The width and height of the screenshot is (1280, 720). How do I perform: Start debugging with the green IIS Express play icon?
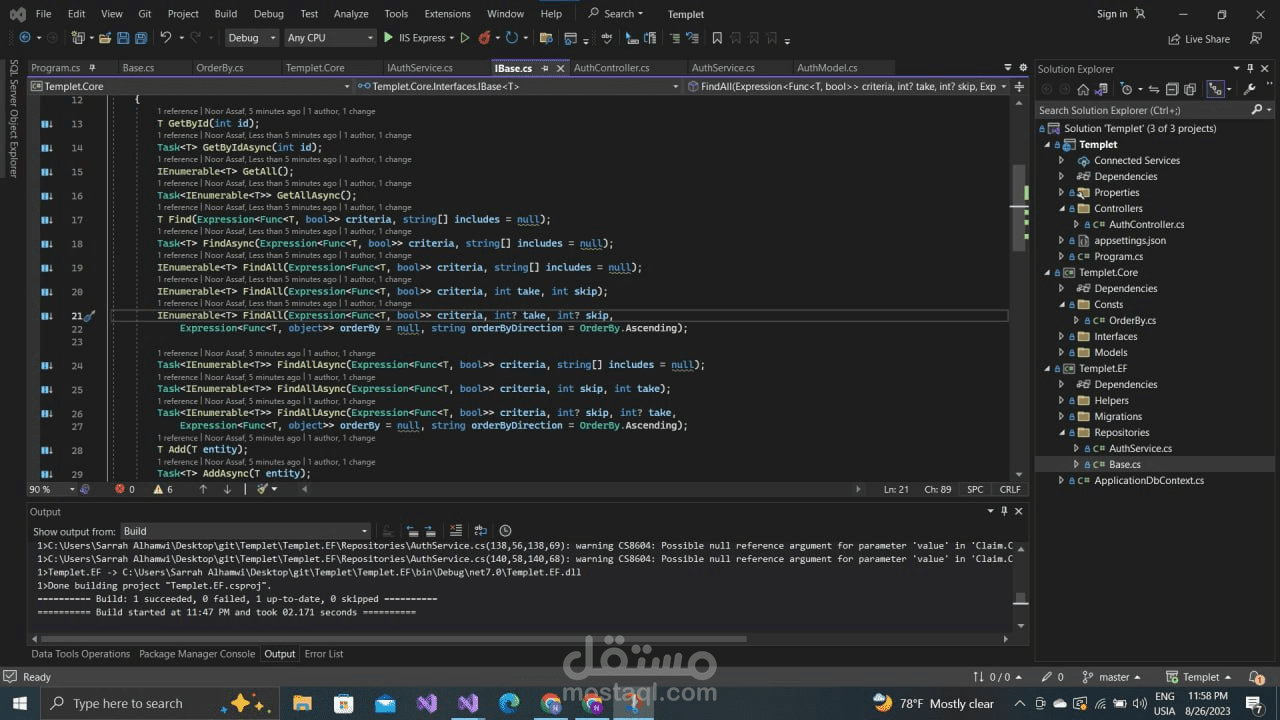pos(388,38)
